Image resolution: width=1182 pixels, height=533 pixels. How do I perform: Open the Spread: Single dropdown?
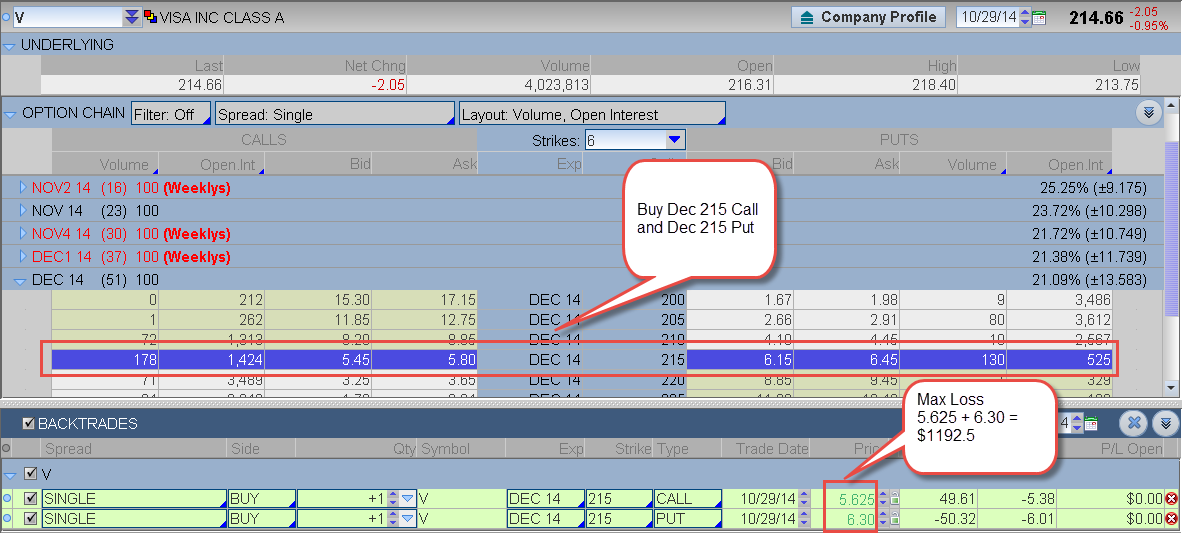pos(335,114)
